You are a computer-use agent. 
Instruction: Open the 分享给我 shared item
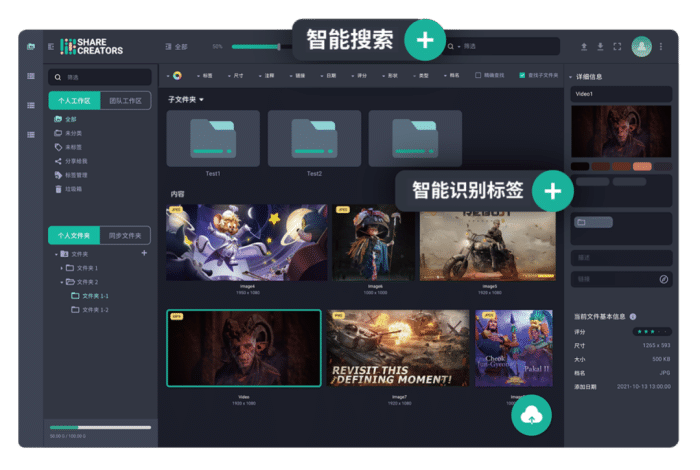[71, 161]
